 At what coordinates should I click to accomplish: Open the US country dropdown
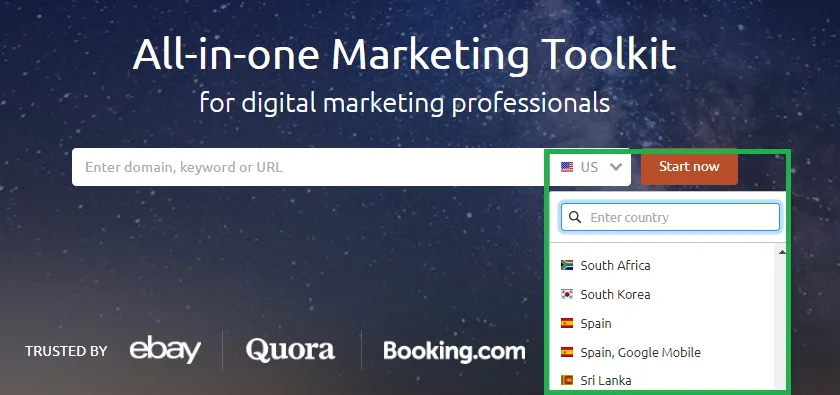(590, 167)
